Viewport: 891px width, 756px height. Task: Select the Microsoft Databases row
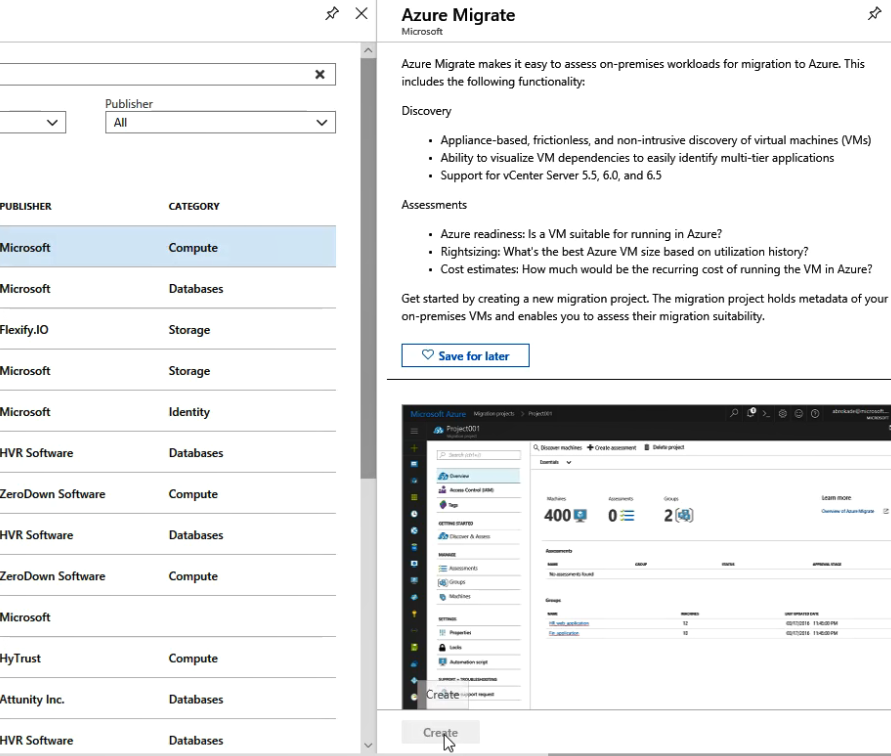[x=168, y=288]
